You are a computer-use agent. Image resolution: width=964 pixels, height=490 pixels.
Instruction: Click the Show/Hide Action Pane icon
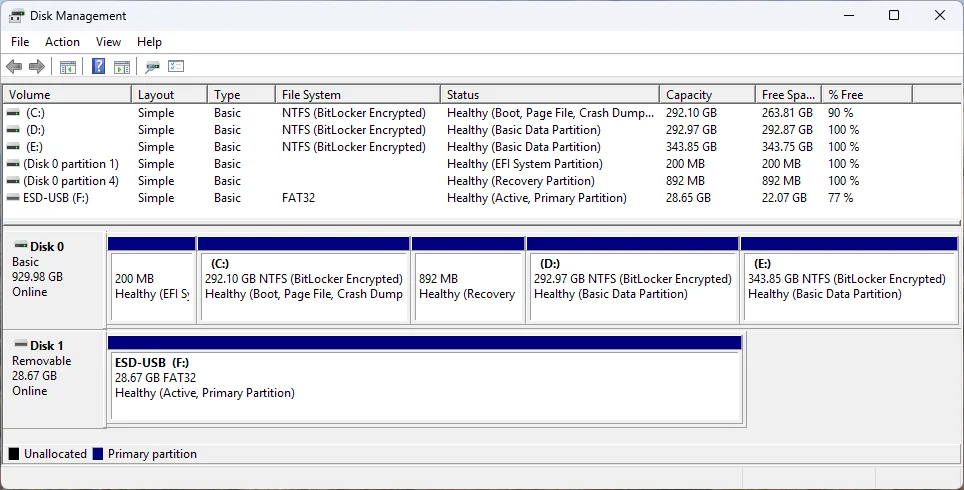[122, 66]
